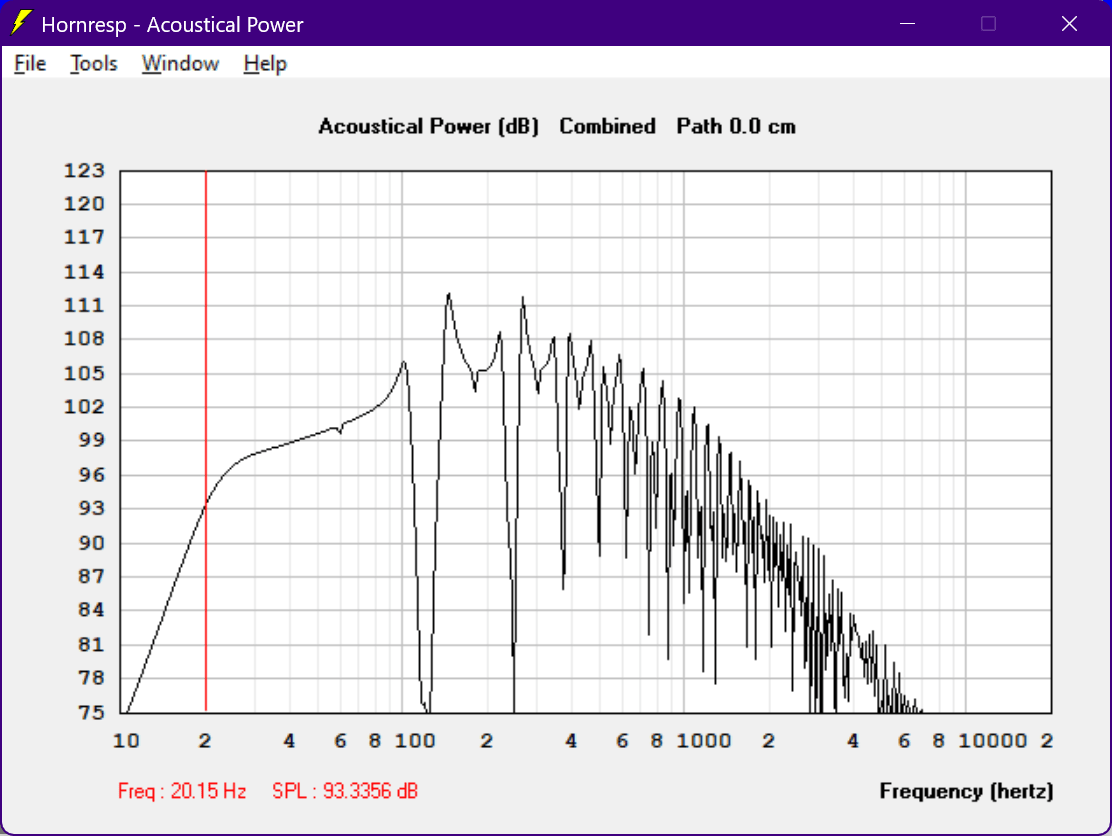The width and height of the screenshot is (1112, 836).
Task: Click the 'Path 0.0 cm' label
Action: [736, 126]
